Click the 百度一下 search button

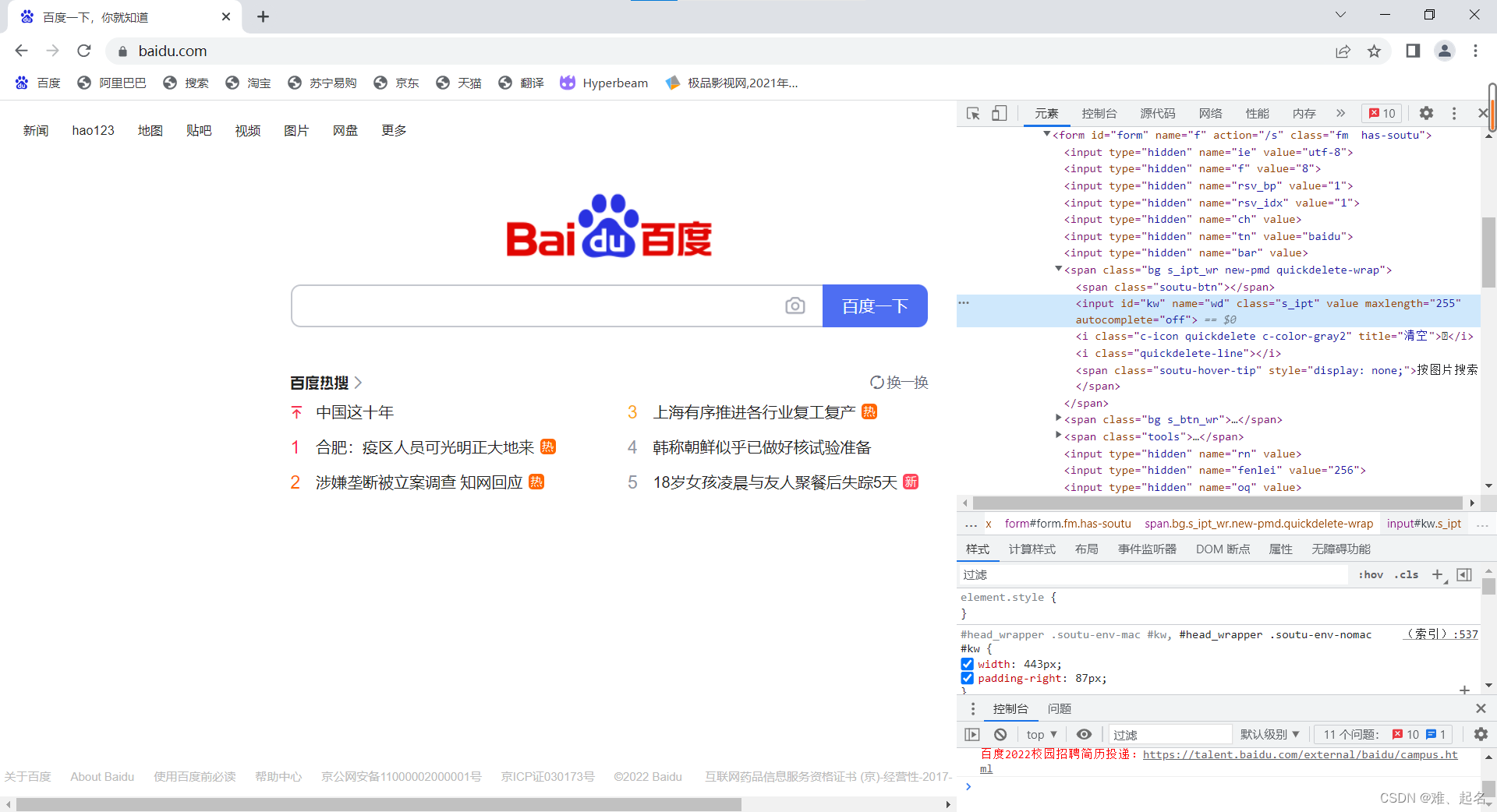(x=875, y=306)
